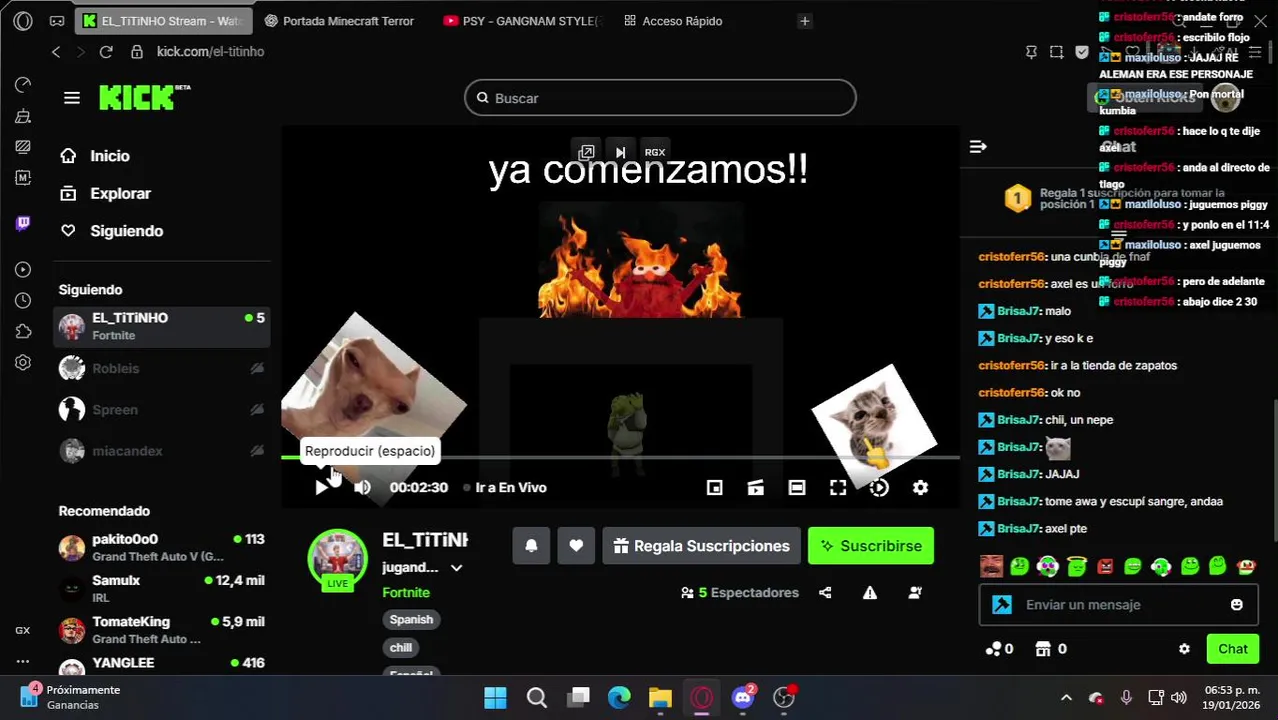Switch to Portada Minecraft Terror tab

pyautogui.click(x=338, y=20)
